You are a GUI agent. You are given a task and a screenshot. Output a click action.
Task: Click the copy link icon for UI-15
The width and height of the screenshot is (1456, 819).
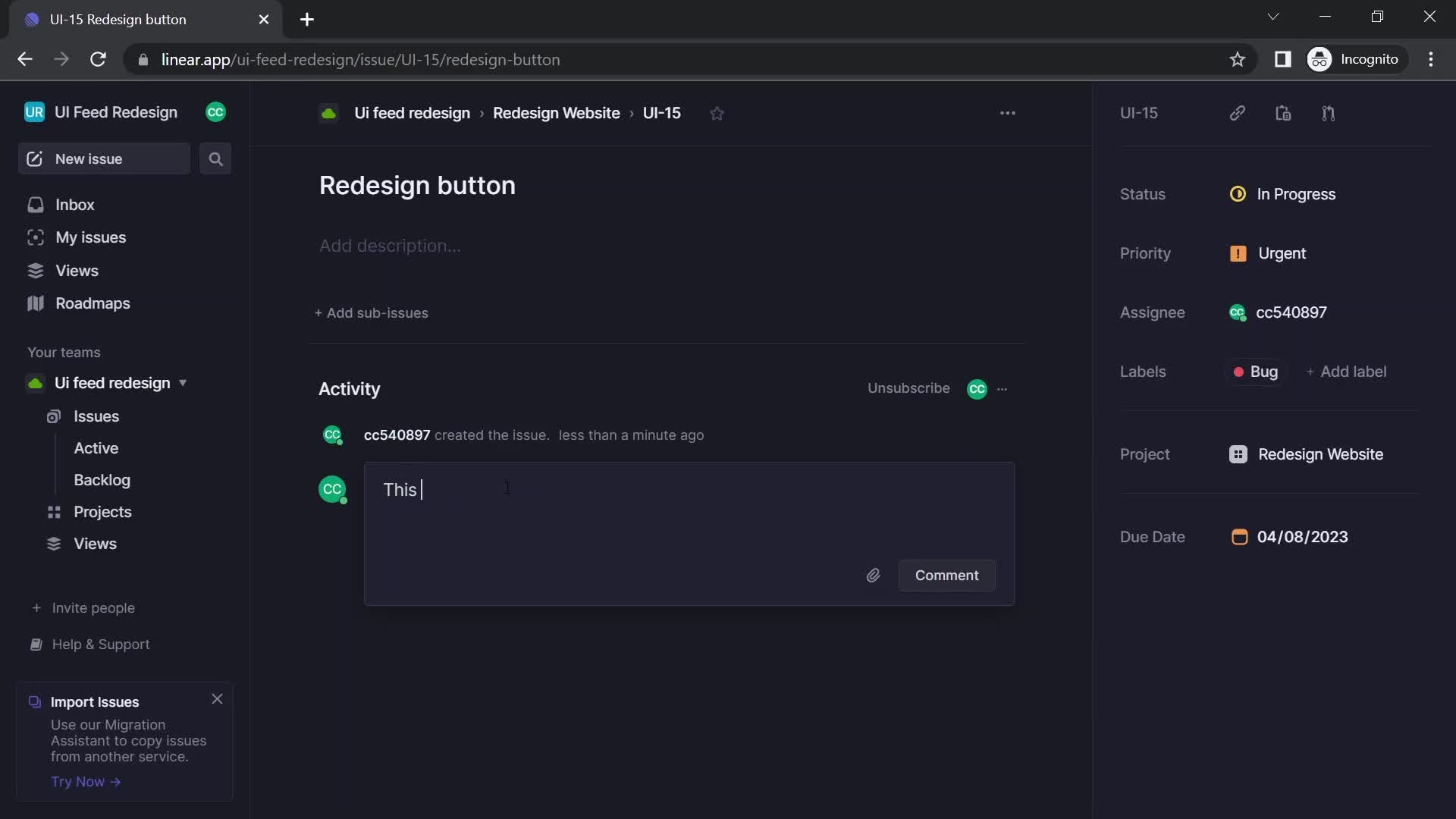(1237, 112)
